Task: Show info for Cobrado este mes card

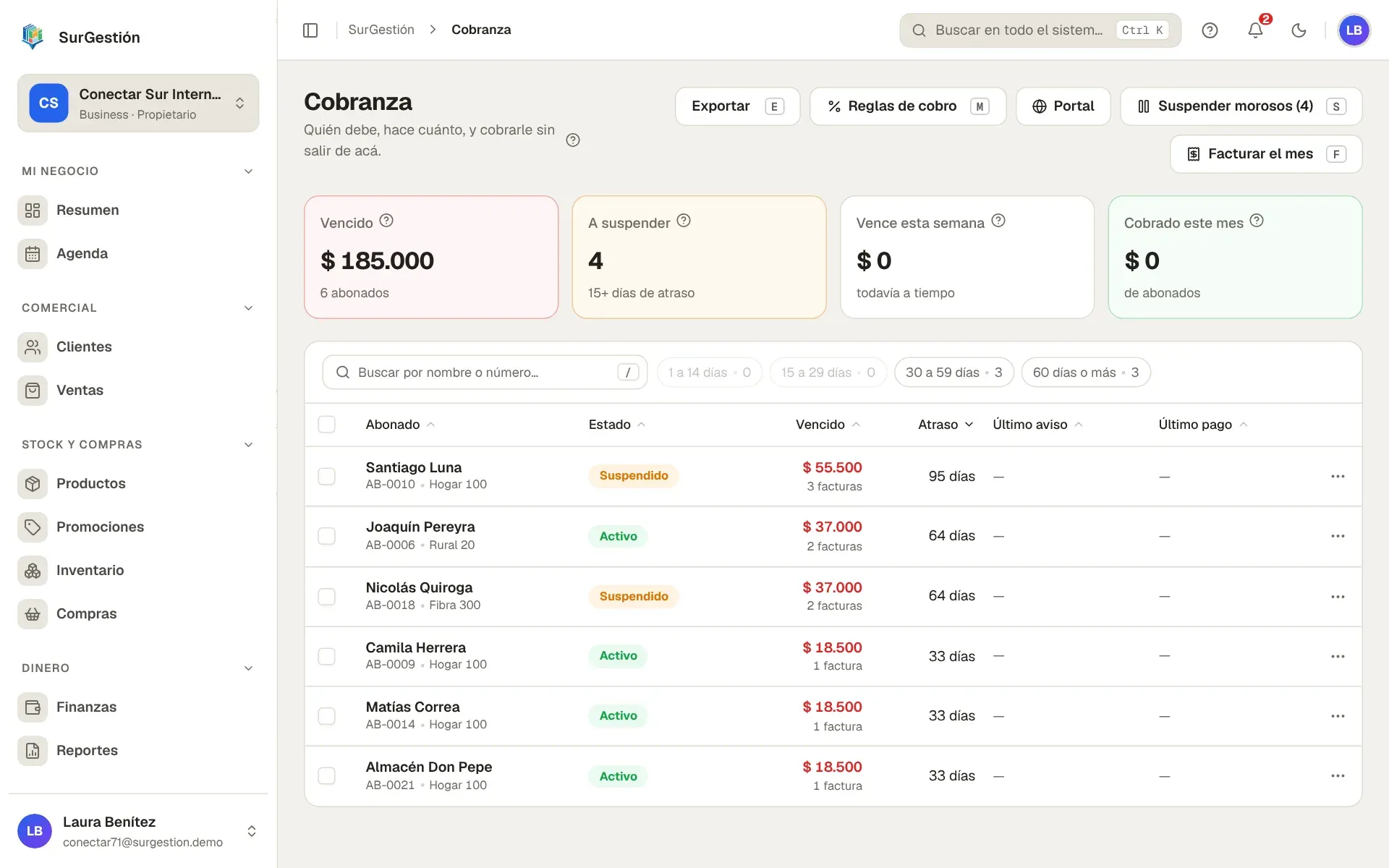Action: pos(1257,221)
